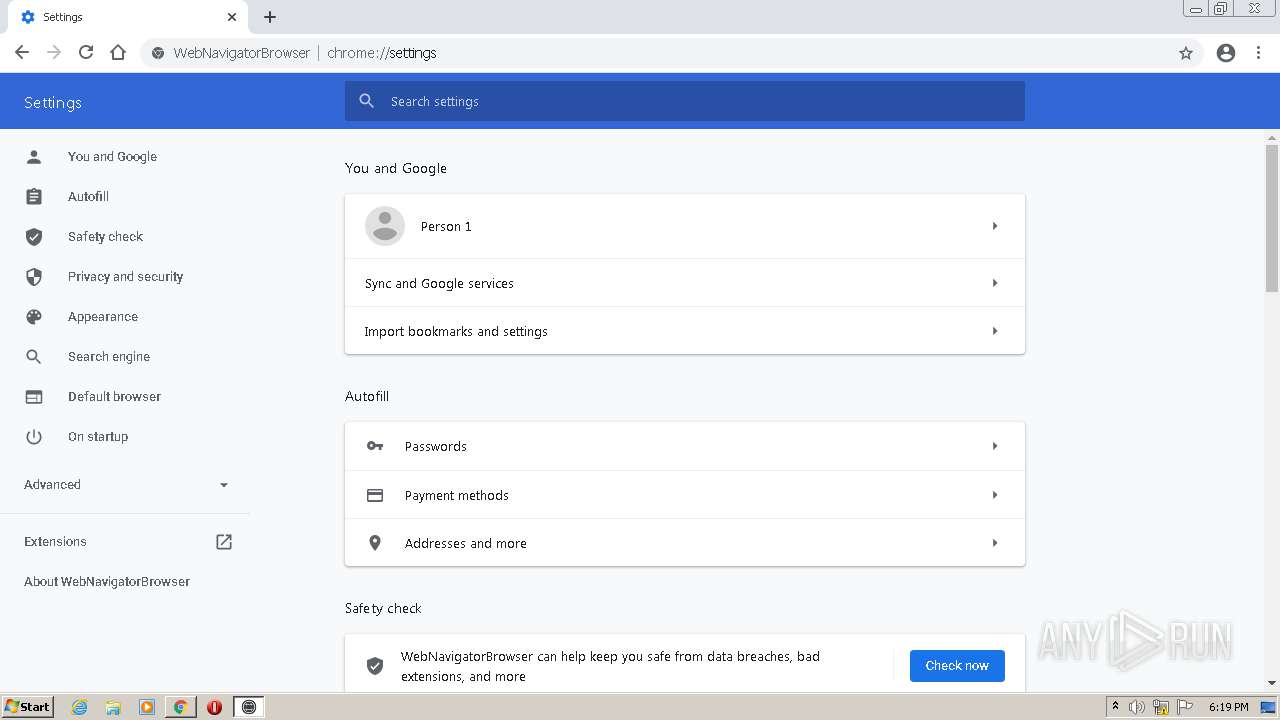This screenshot has height=720, width=1280.
Task: Click the volume icon in system tray
Action: click(x=1137, y=707)
